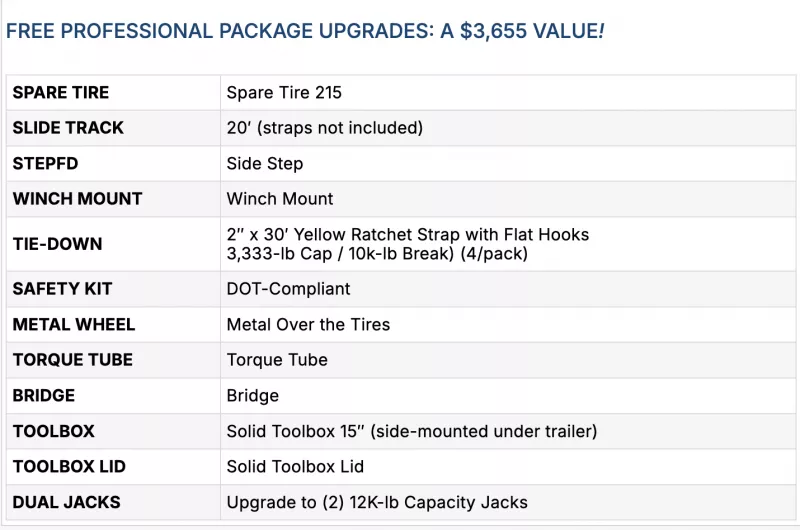The image size is (800, 530).
Task: Click the Spare Tire 215 description
Action: 284,93
